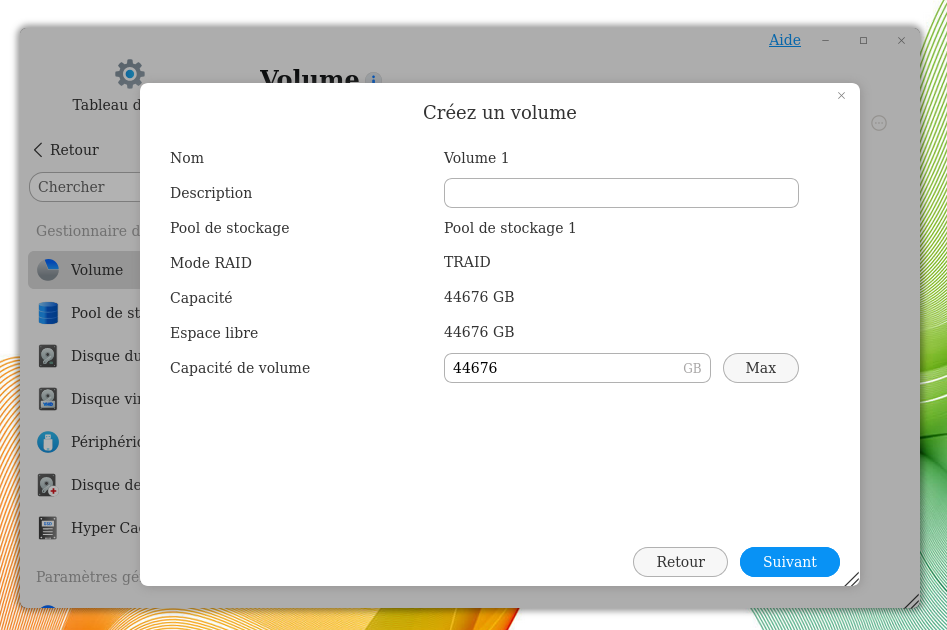
Task: Open Pool de stockage via its database icon
Action: tap(48, 313)
